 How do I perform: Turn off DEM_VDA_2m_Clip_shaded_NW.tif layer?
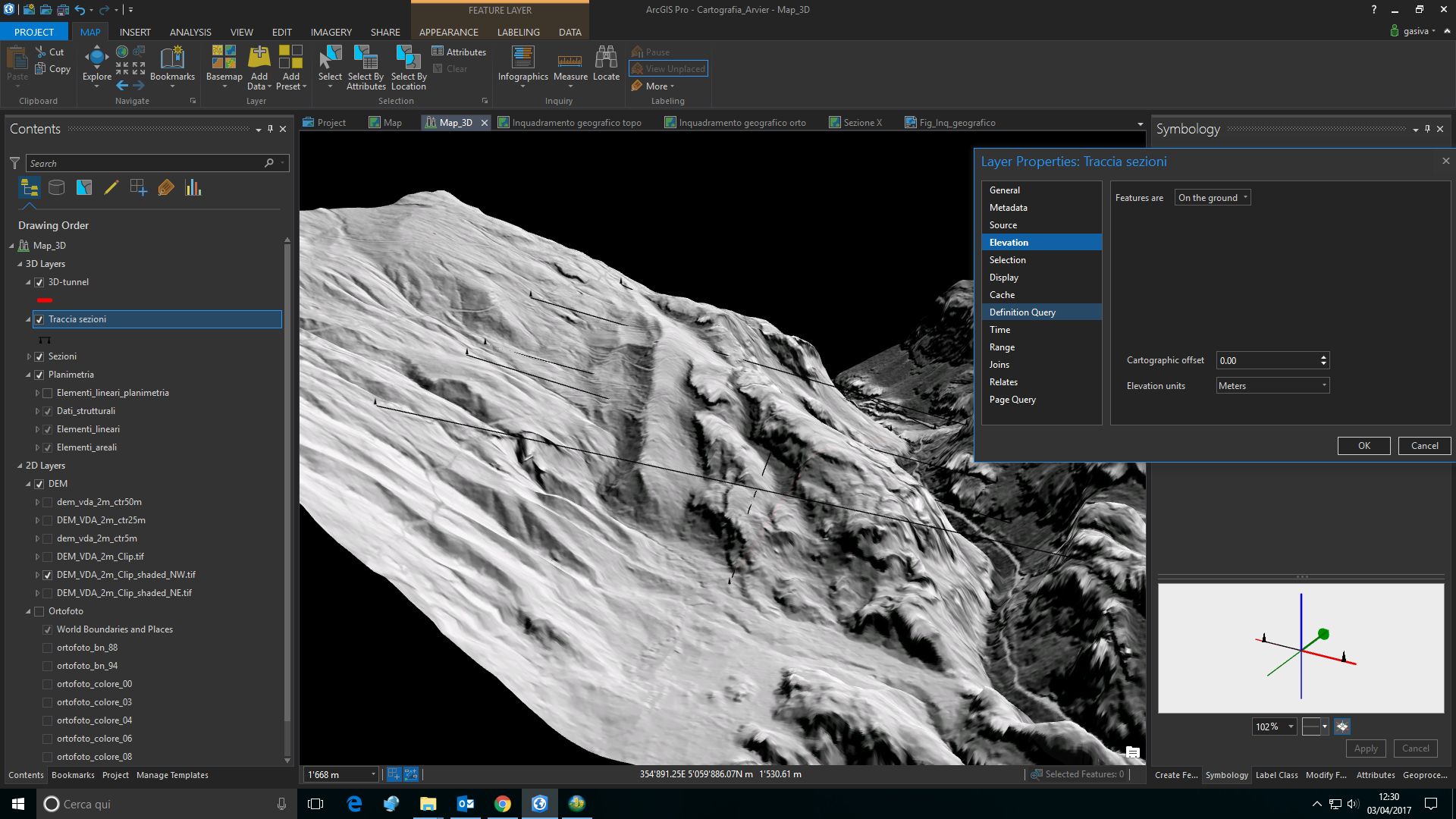pyautogui.click(x=47, y=575)
